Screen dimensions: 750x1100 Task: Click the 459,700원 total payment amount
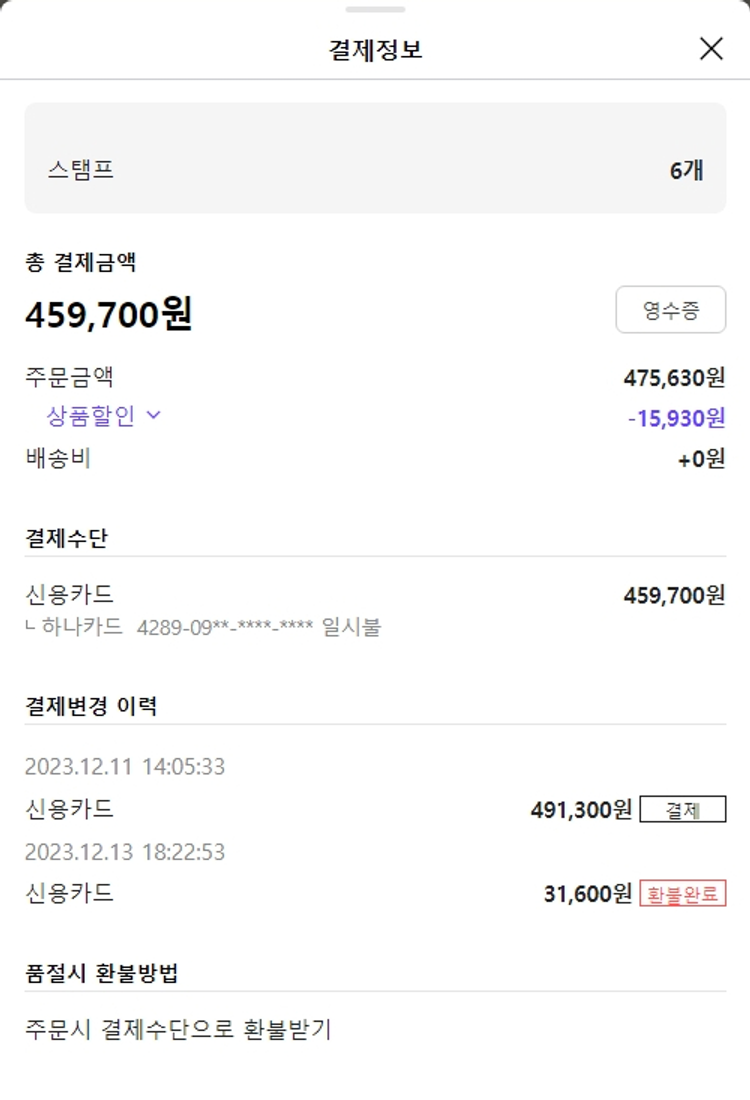click(108, 315)
